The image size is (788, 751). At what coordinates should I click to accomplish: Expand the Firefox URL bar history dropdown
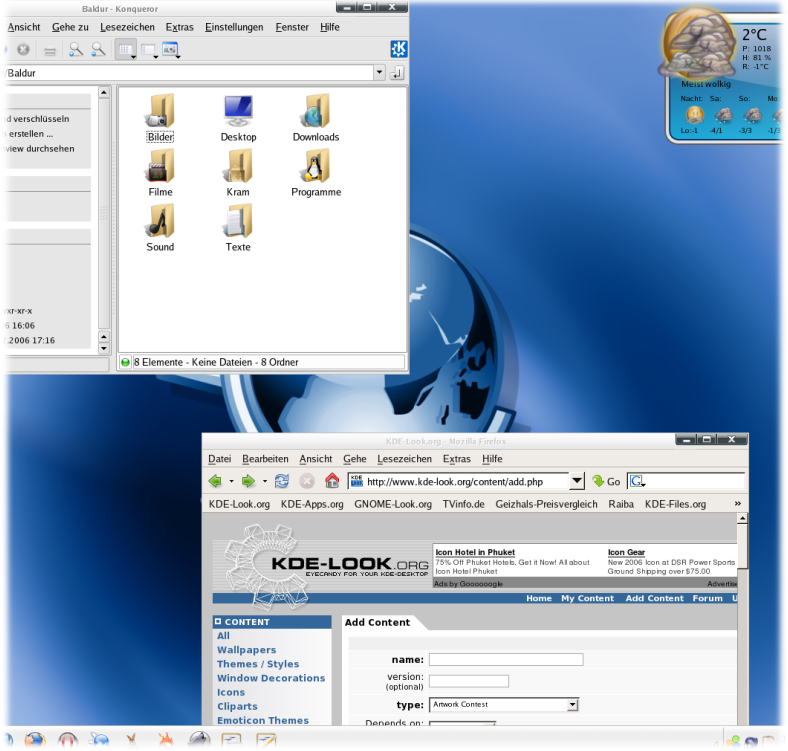[x=577, y=481]
